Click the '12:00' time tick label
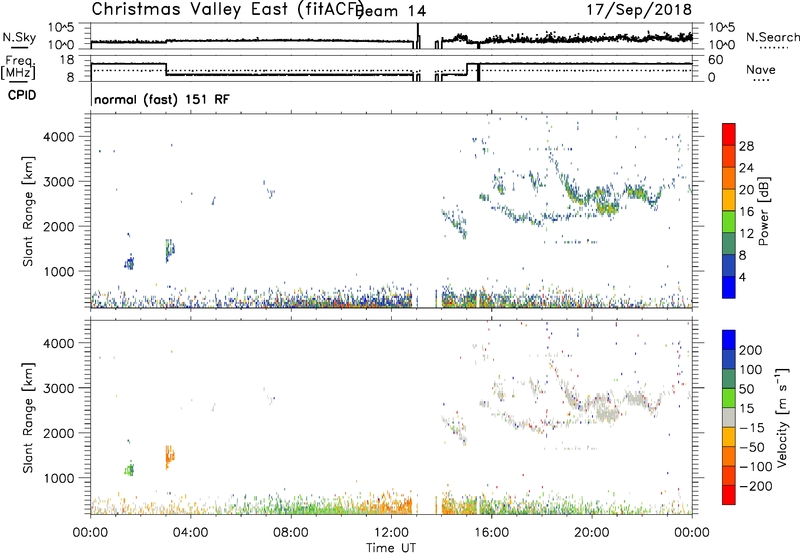Screen dimensions: 800x554 tap(391, 533)
